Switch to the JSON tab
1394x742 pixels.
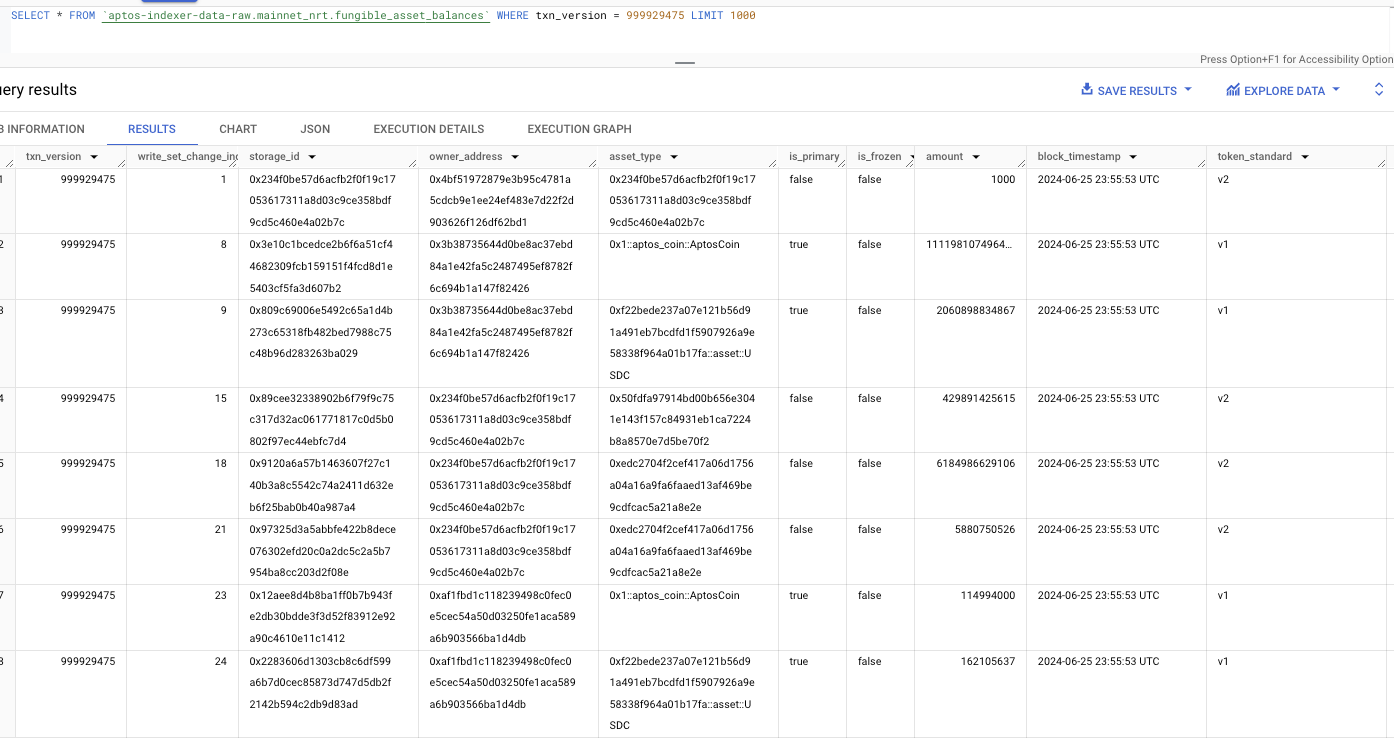coord(315,129)
